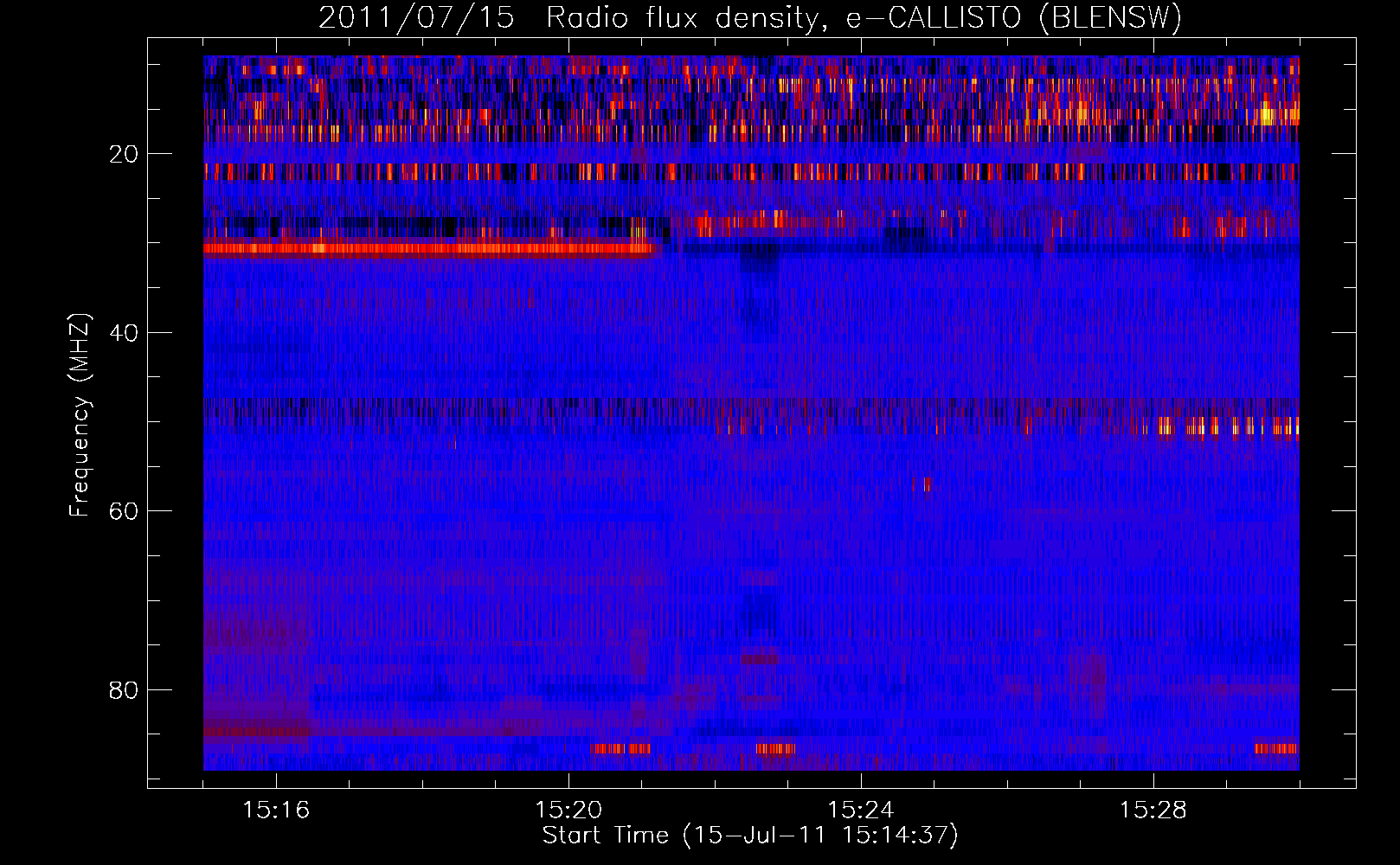Click the 60 MHz frequency tick label
The image size is (1400, 865).
tap(124, 511)
